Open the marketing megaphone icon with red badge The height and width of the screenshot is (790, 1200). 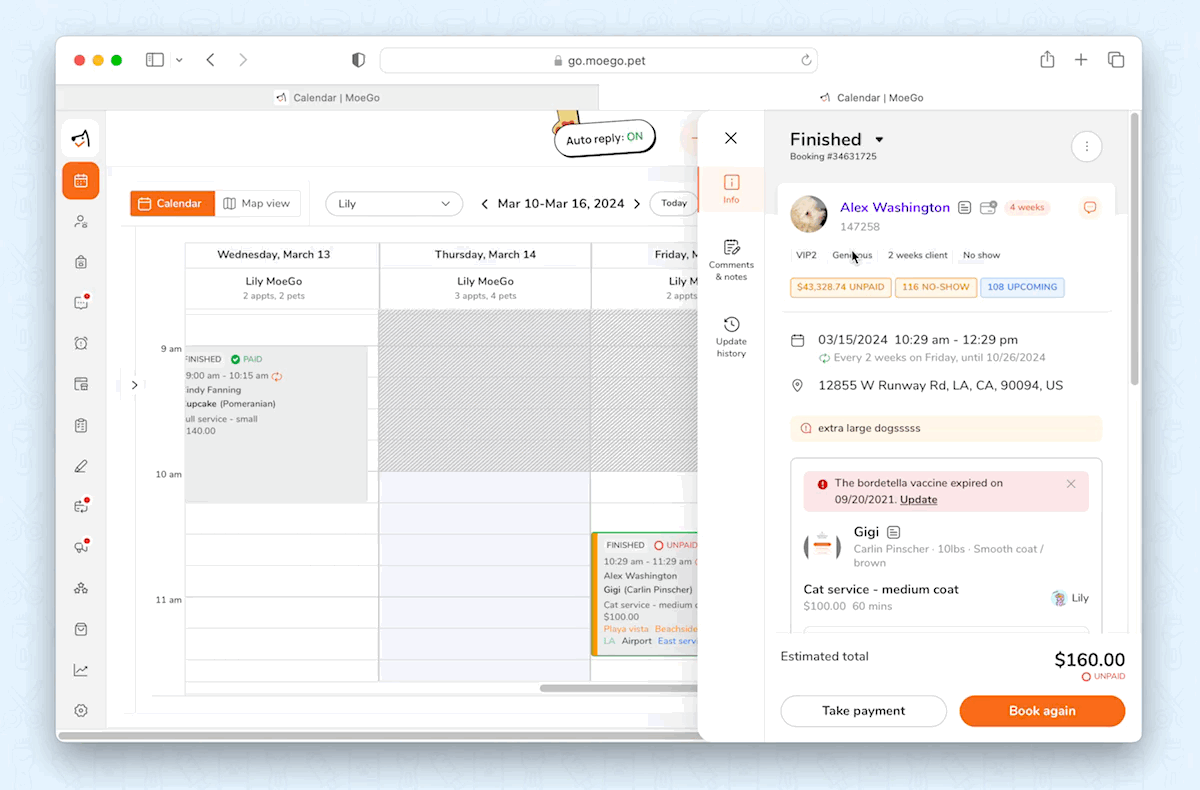(x=81, y=547)
